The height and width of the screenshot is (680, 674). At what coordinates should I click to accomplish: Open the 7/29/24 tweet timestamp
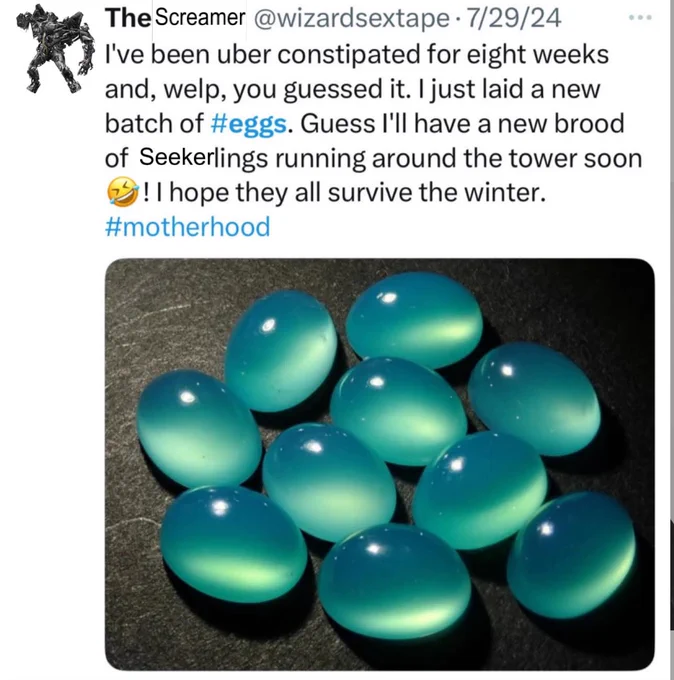[x=513, y=18]
